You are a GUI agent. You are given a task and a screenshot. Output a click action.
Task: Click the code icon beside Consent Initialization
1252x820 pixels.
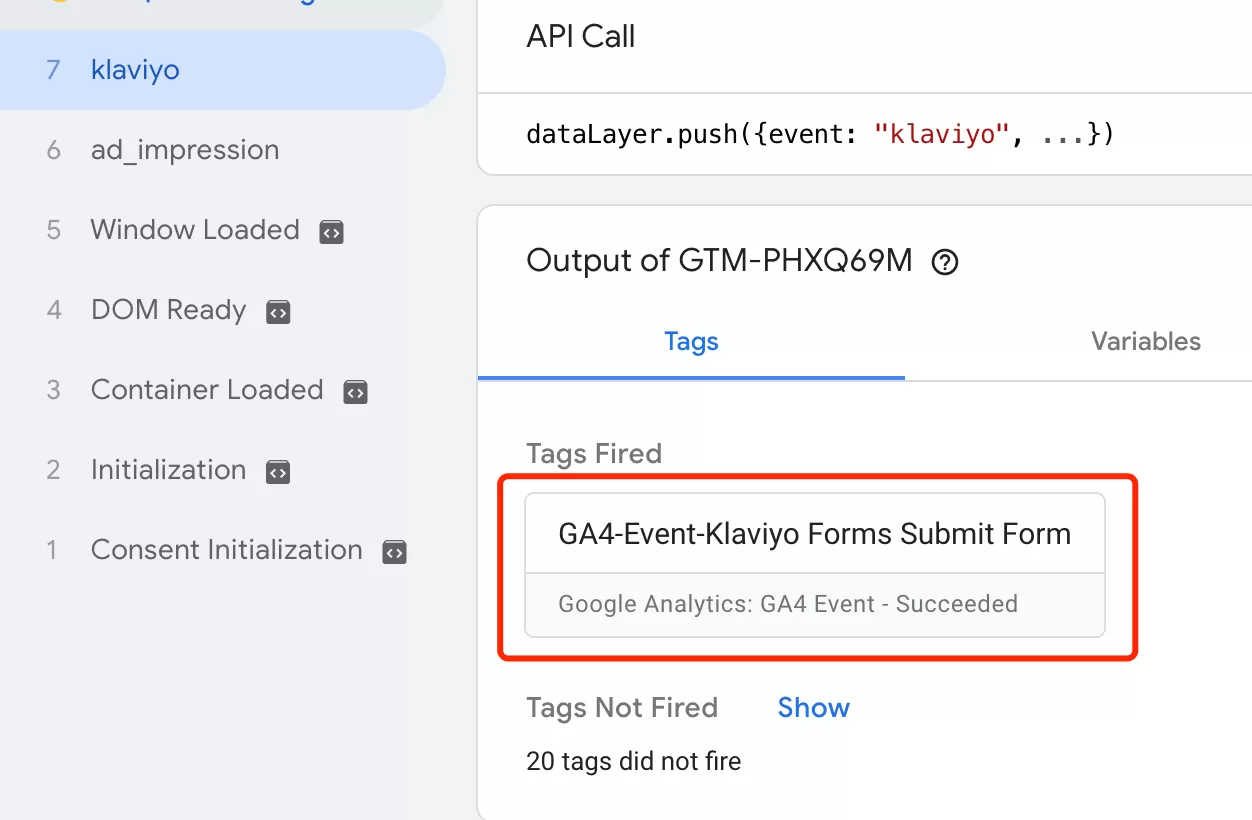click(x=395, y=552)
